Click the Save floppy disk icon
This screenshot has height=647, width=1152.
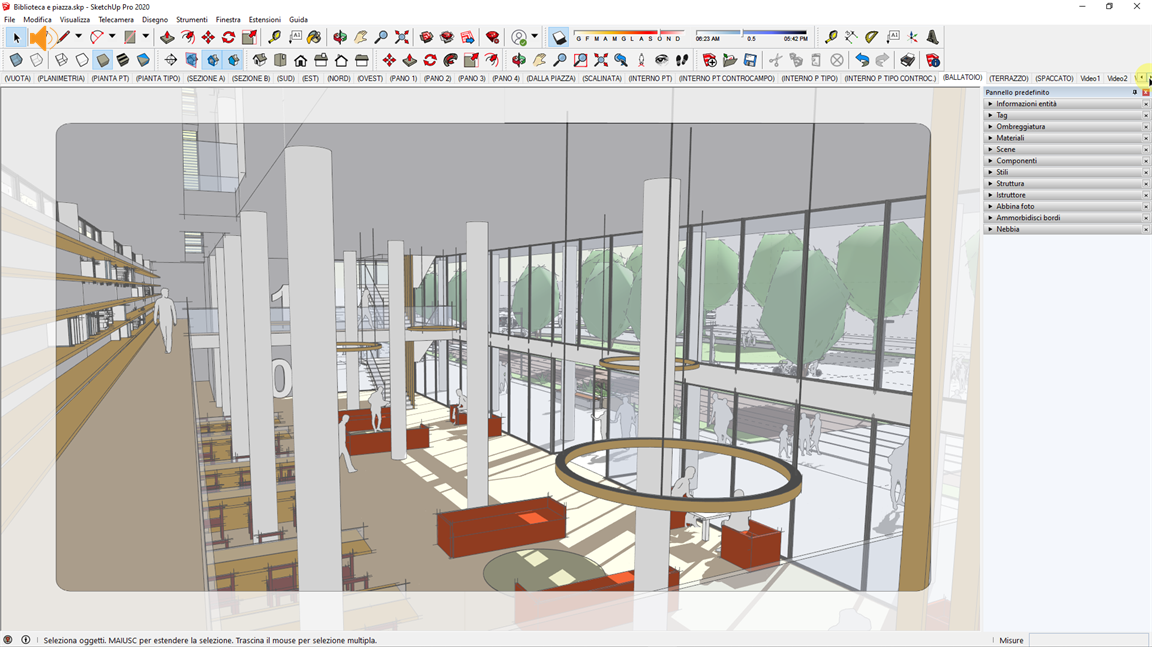(750, 61)
